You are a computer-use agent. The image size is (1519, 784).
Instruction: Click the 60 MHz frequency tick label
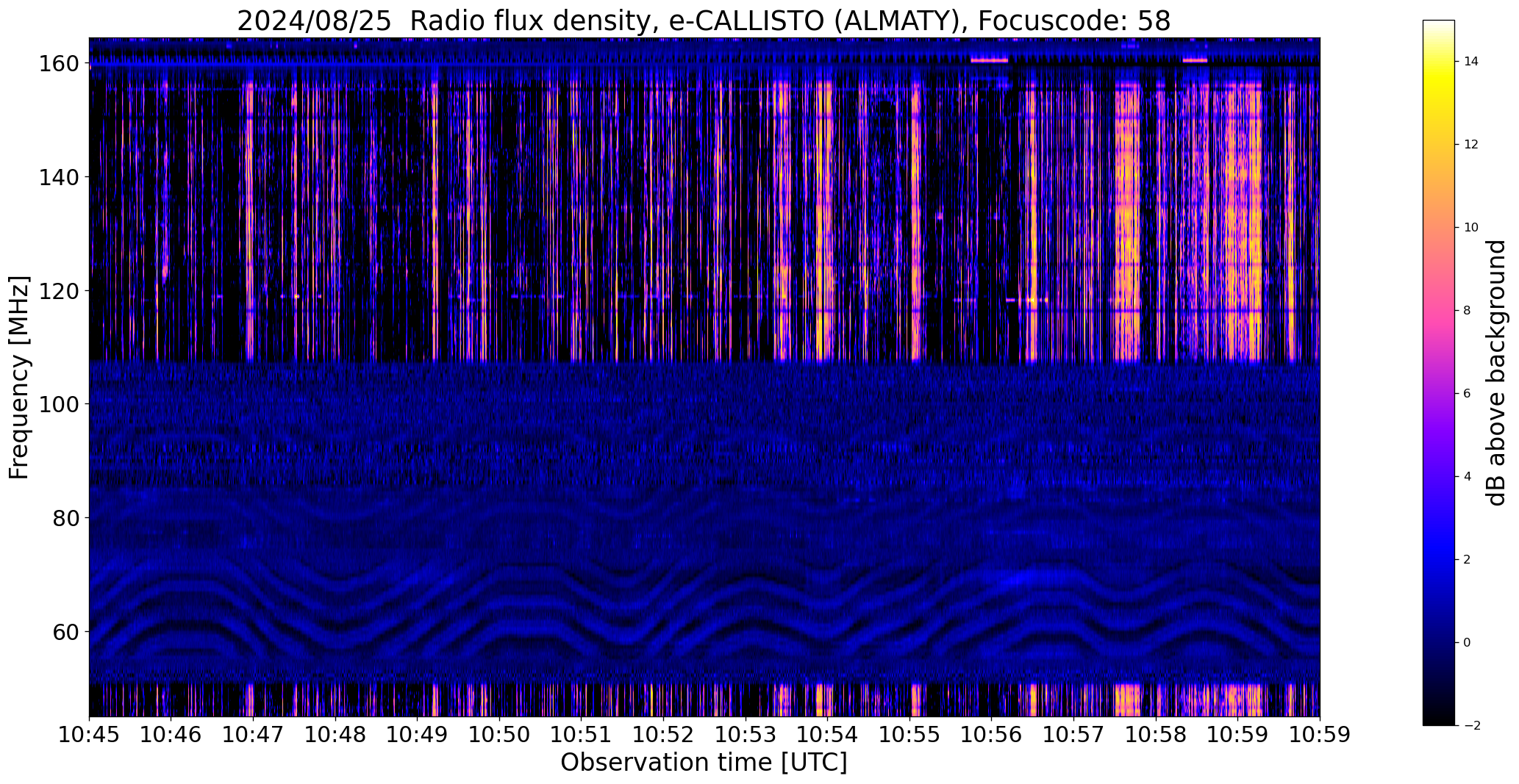pos(67,631)
